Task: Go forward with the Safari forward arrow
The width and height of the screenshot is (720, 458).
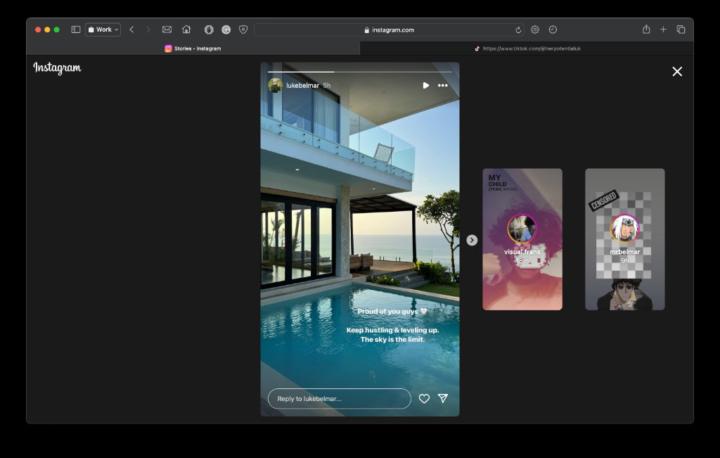Action: pos(148,29)
